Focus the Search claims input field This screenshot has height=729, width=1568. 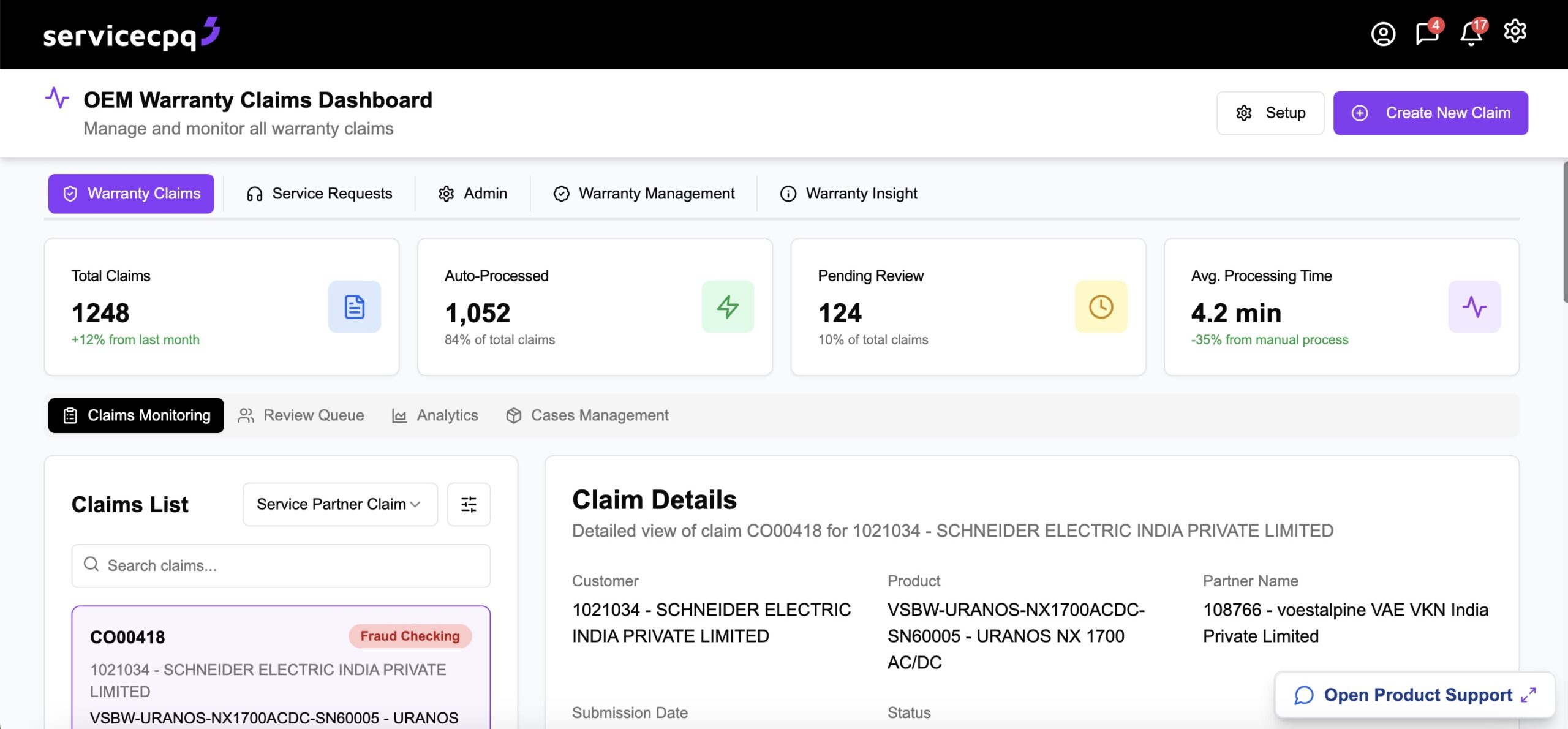coord(281,565)
